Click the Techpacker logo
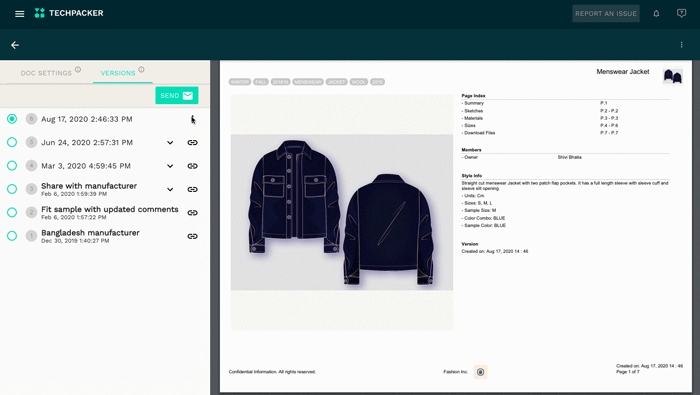The height and width of the screenshot is (395, 700). [69, 13]
